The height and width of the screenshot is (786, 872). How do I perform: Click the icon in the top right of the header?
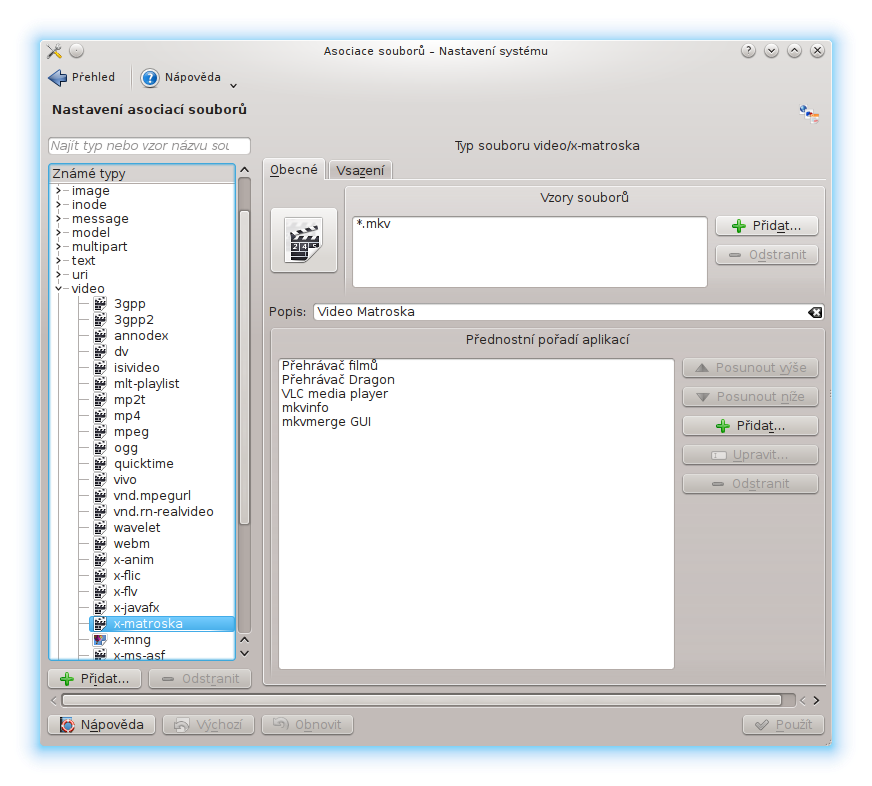click(x=809, y=114)
